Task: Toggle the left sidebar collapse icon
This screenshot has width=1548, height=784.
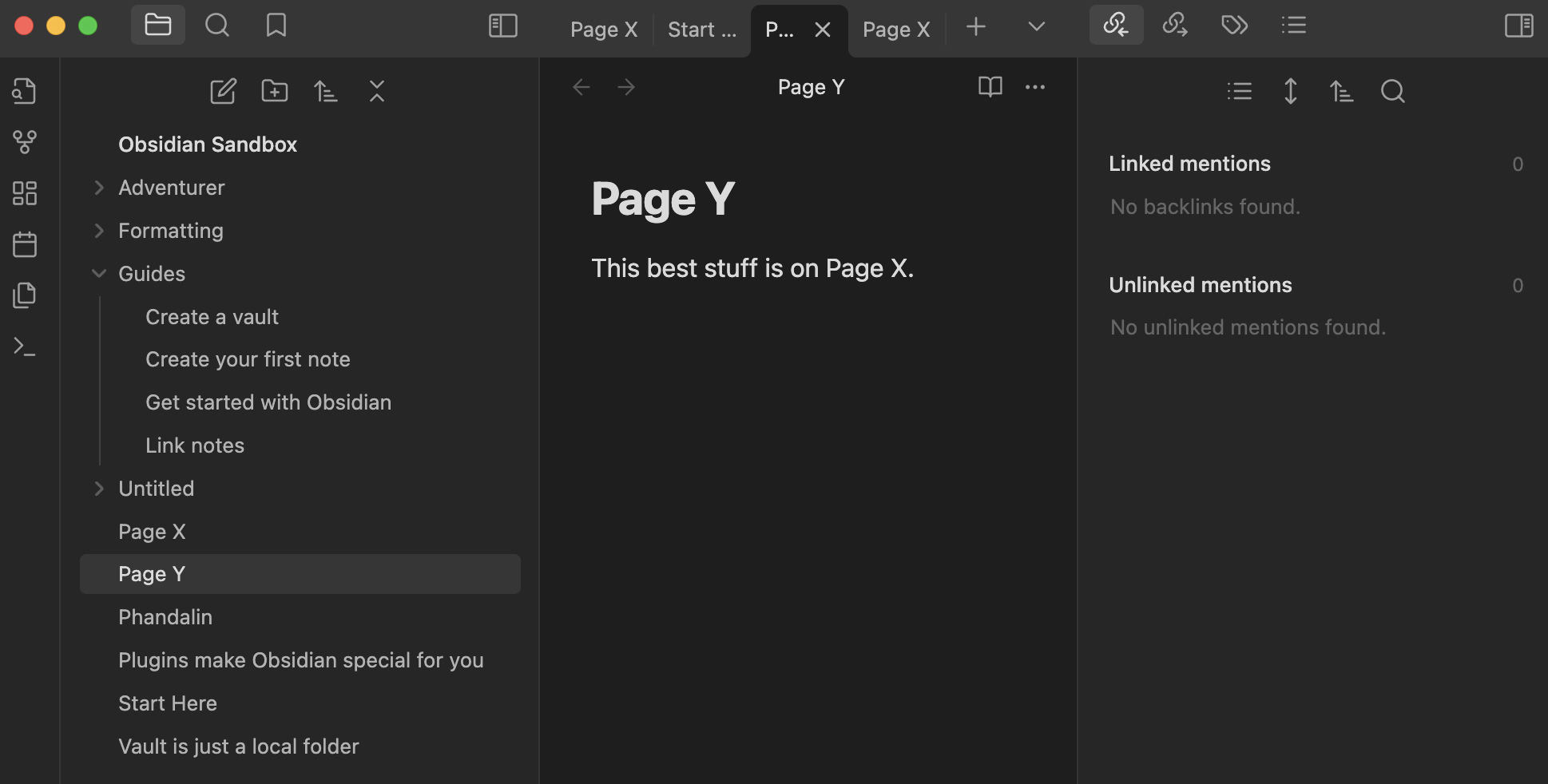Action: click(503, 26)
